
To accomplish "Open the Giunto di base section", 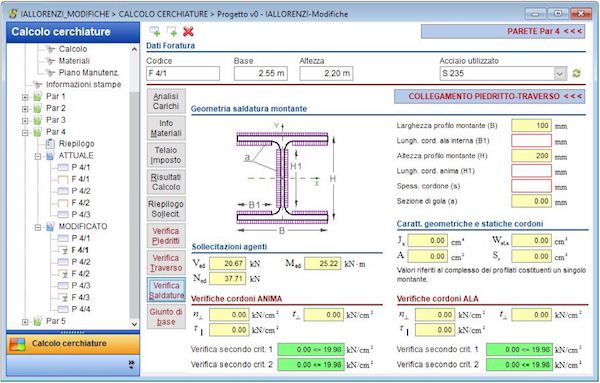I will pos(166,317).
